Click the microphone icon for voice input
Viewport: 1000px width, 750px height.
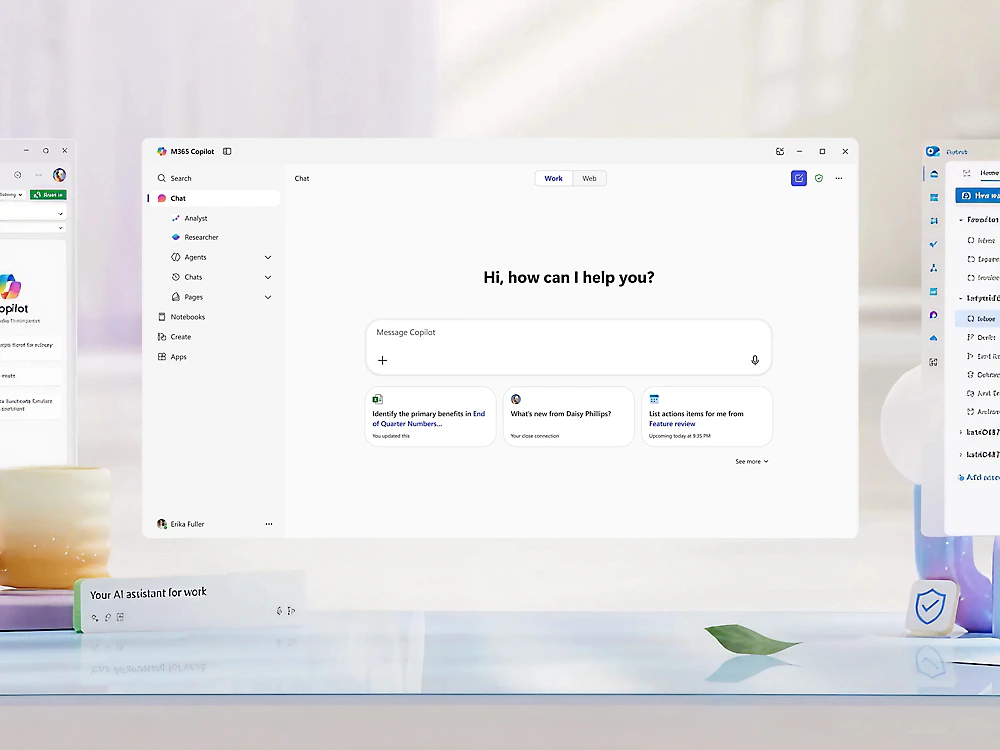pyautogui.click(x=755, y=360)
